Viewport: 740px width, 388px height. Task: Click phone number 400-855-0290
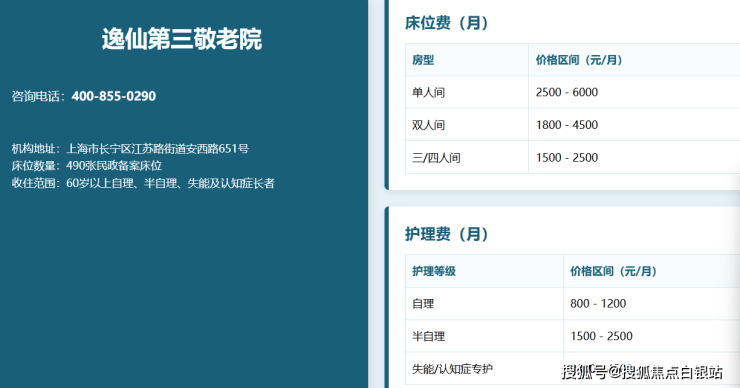pos(114,96)
